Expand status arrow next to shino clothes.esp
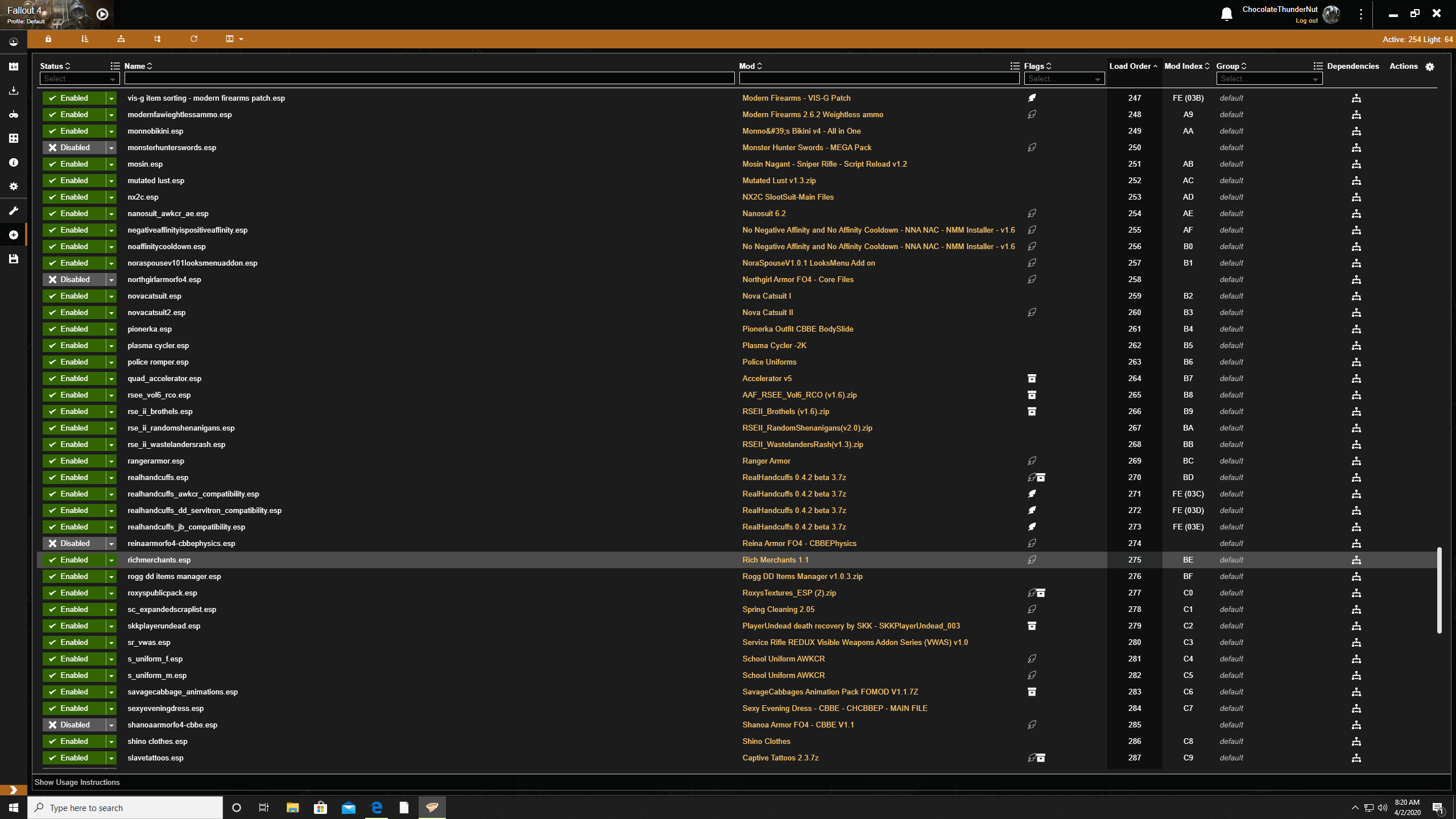The image size is (1456, 819). [x=111, y=741]
